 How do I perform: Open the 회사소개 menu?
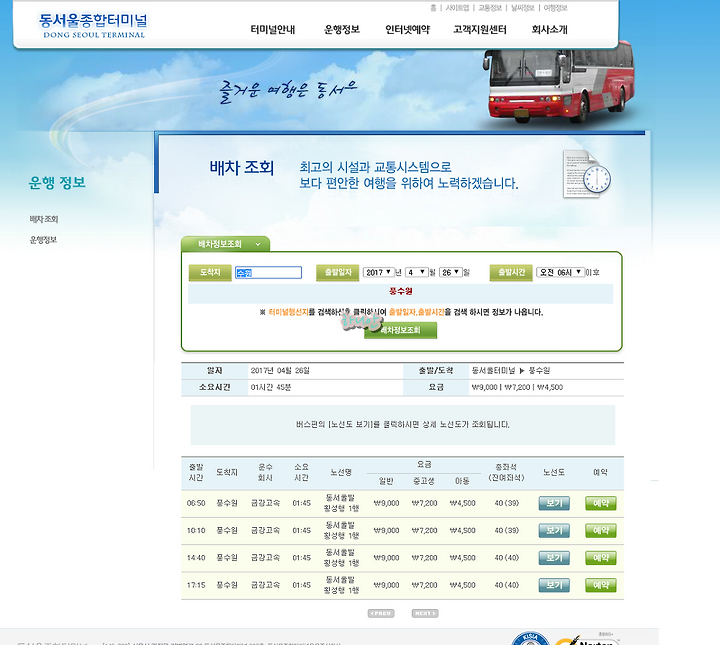coord(550,29)
